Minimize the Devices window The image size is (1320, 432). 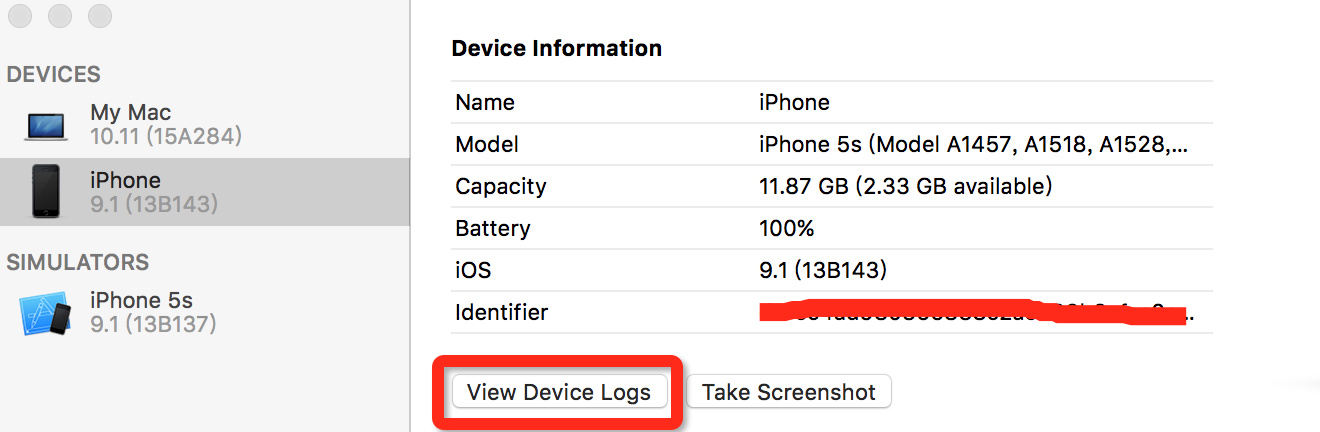[x=59, y=16]
